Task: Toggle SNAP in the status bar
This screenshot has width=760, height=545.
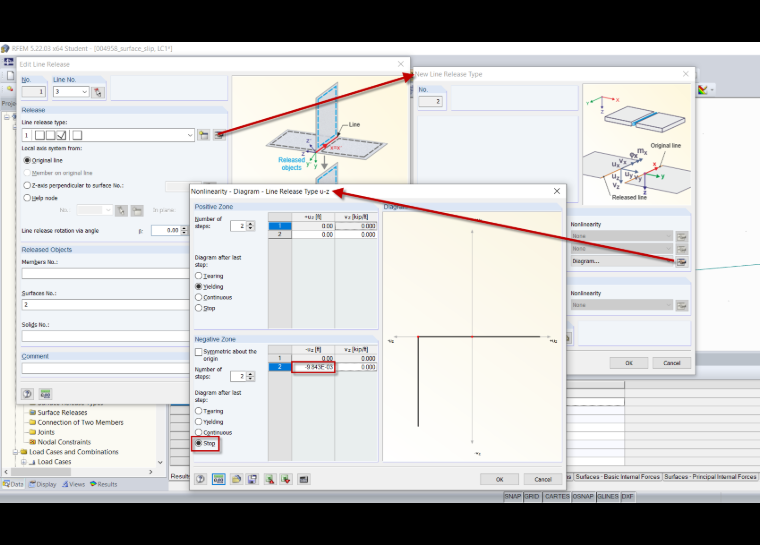Action: click(513, 497)
